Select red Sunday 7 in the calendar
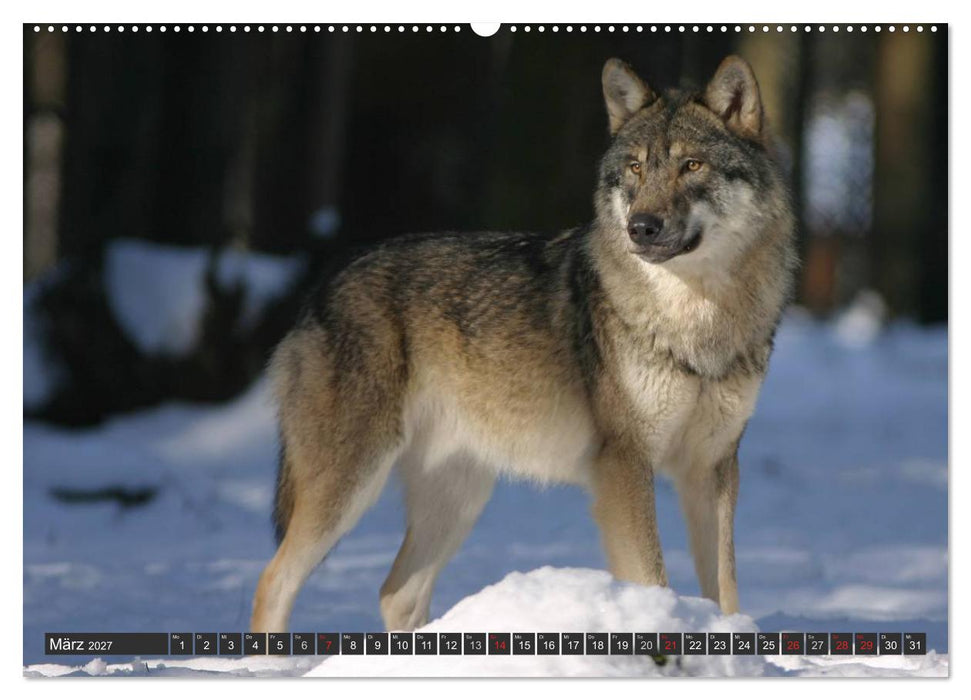This screenshot has height=700, width=971. pyautogui.click(x=328, y=644)
